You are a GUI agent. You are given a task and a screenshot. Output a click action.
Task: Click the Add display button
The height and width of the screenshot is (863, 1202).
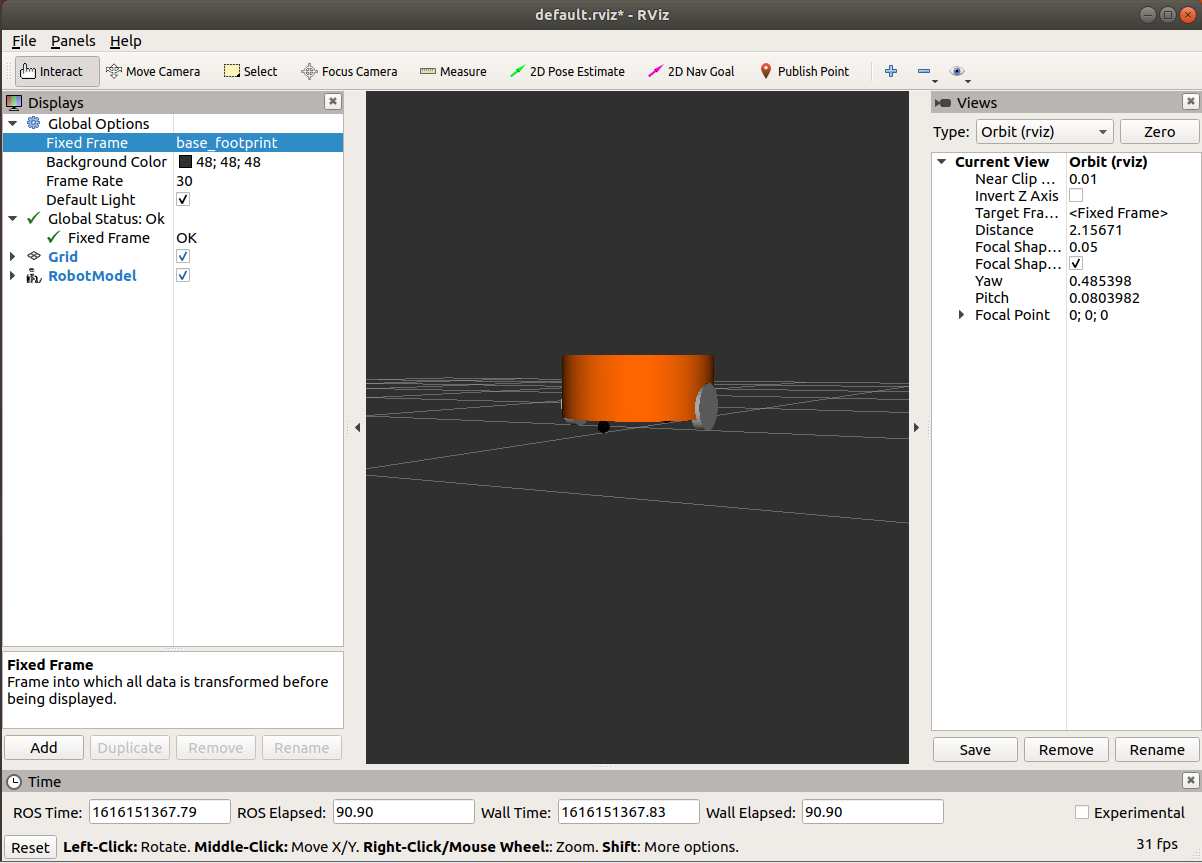[x=44, y=747]
